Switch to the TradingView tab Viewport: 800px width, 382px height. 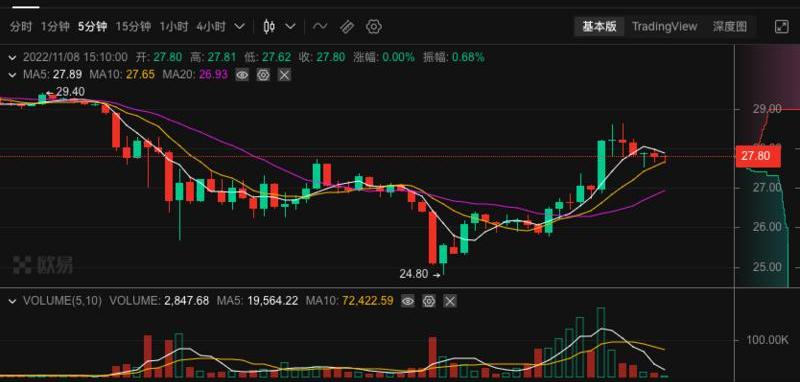(664, 27)
